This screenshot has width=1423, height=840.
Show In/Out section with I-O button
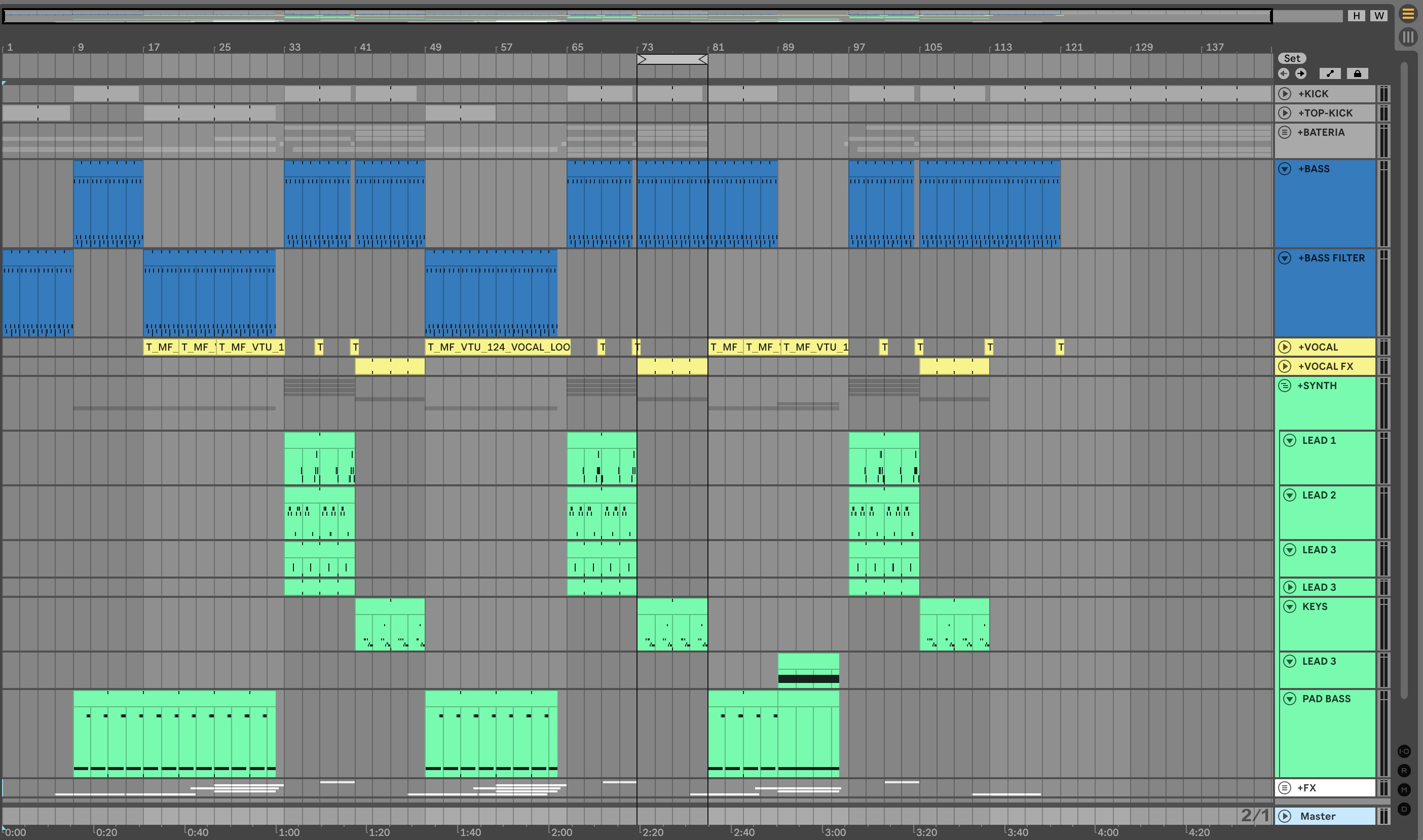click(1404, 751)
